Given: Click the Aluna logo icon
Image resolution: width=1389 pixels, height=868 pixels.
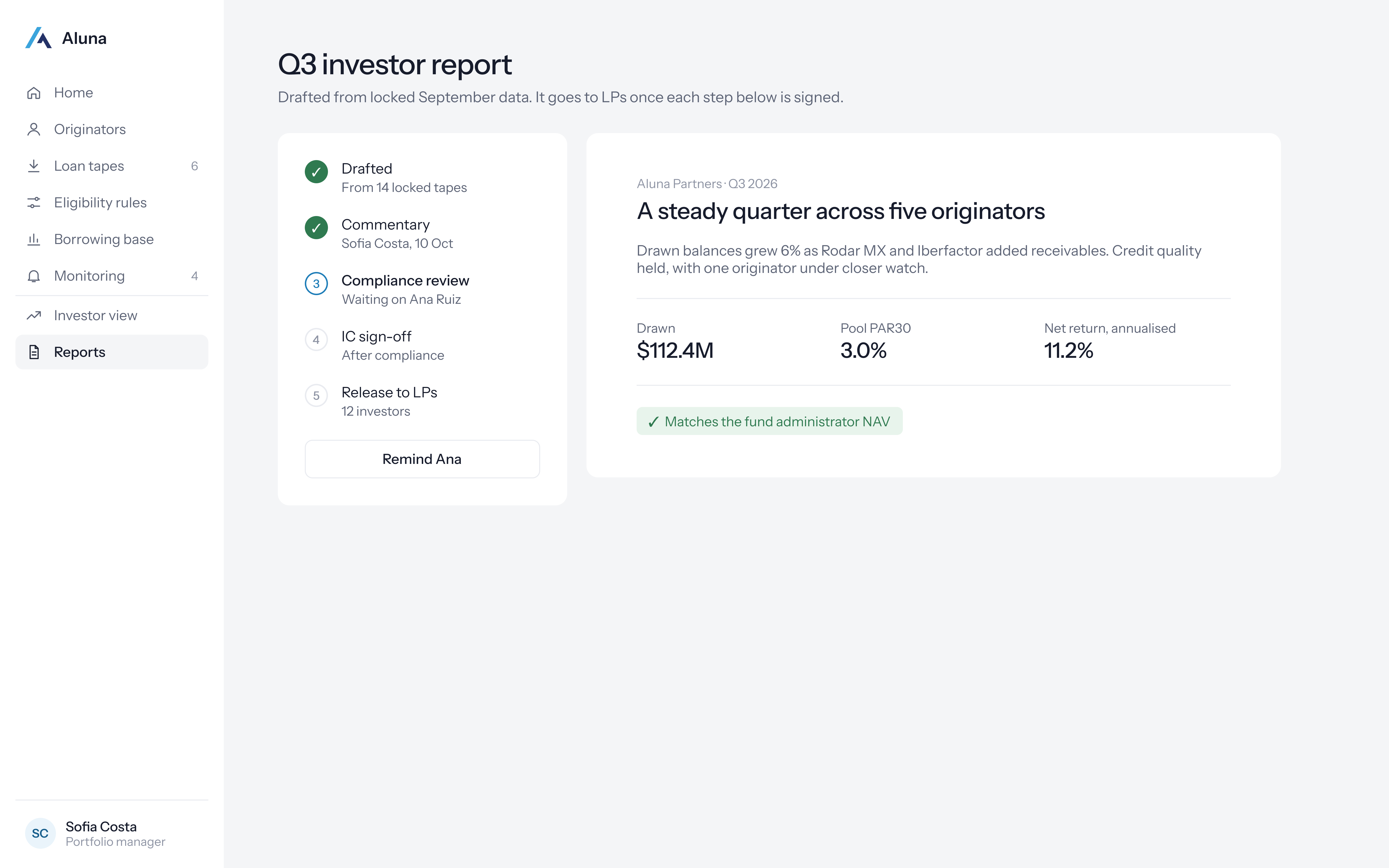Looking at the screenshot, I should [x=38, y=38].
